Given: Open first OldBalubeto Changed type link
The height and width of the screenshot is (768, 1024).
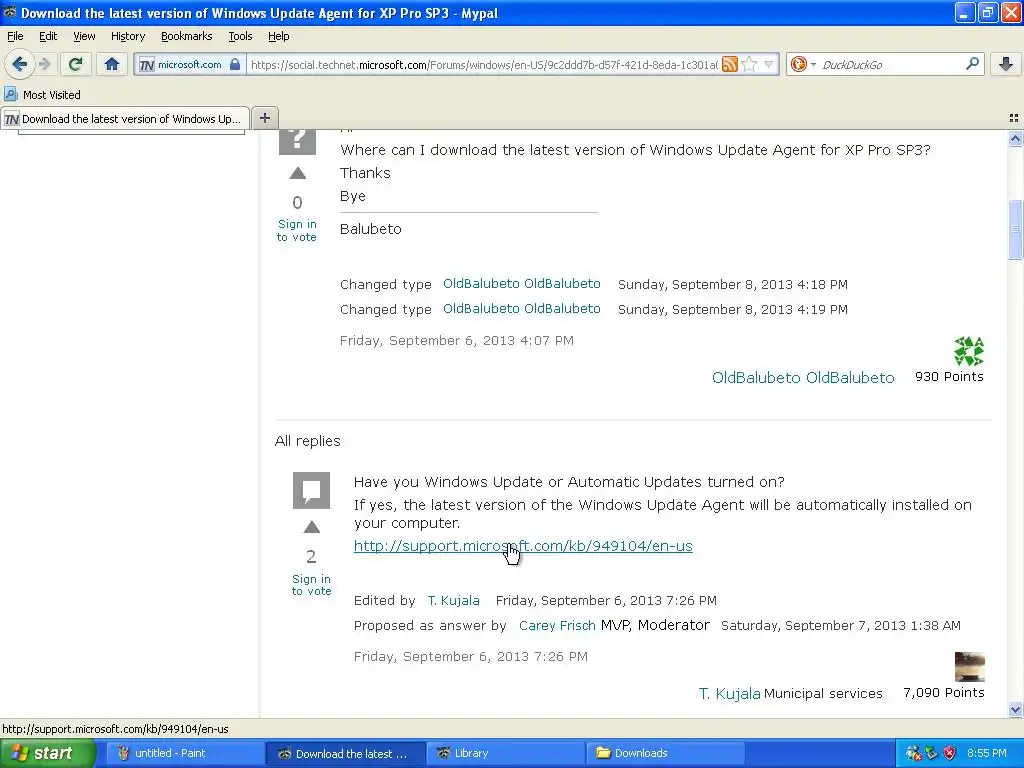Looking at the screenshot, I should click(x=521, y=283).
